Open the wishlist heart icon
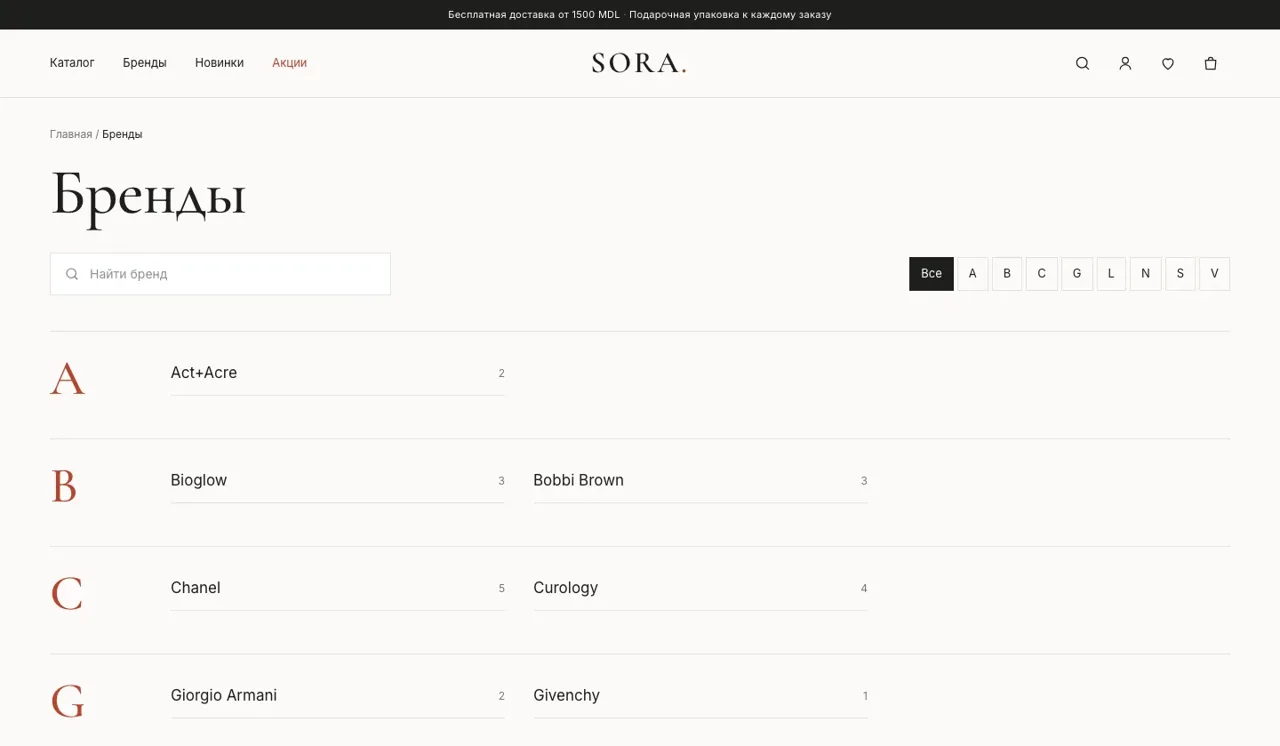Viewport: 1280px width, 746px height. point(1168,63)
